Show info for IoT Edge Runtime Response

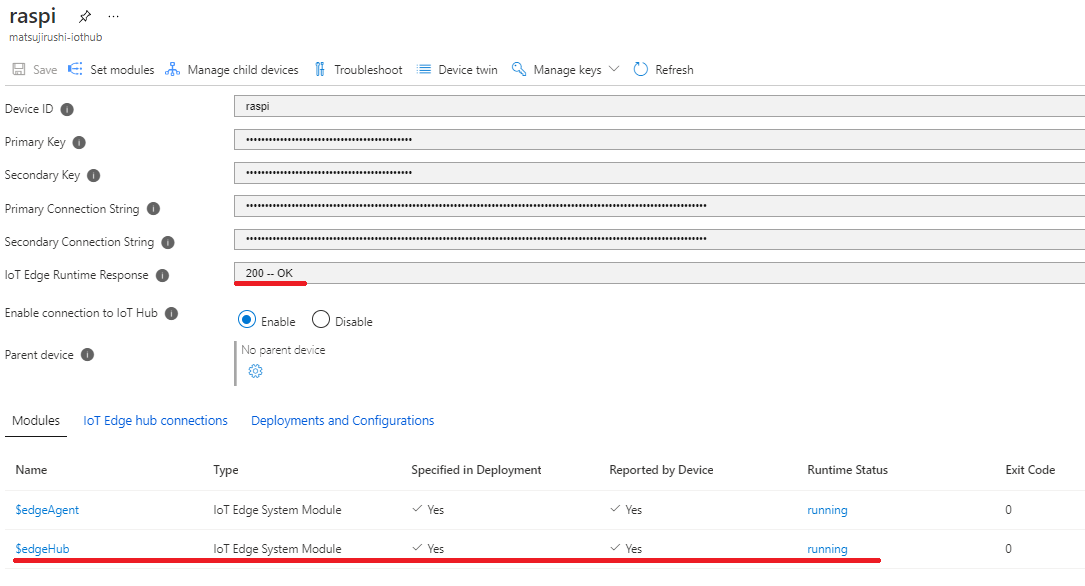pos(163,275)
